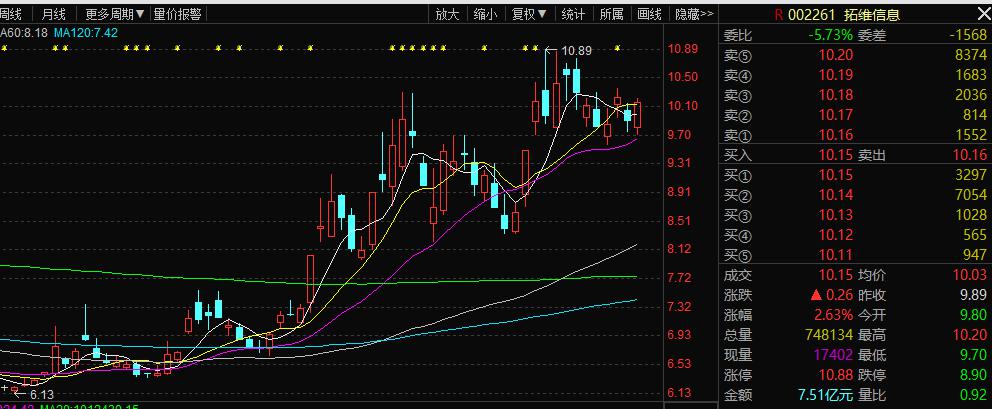Click the 10.10 price axis label
The image size is (992, 409).
pyautogui.click(x=683, y=106)
